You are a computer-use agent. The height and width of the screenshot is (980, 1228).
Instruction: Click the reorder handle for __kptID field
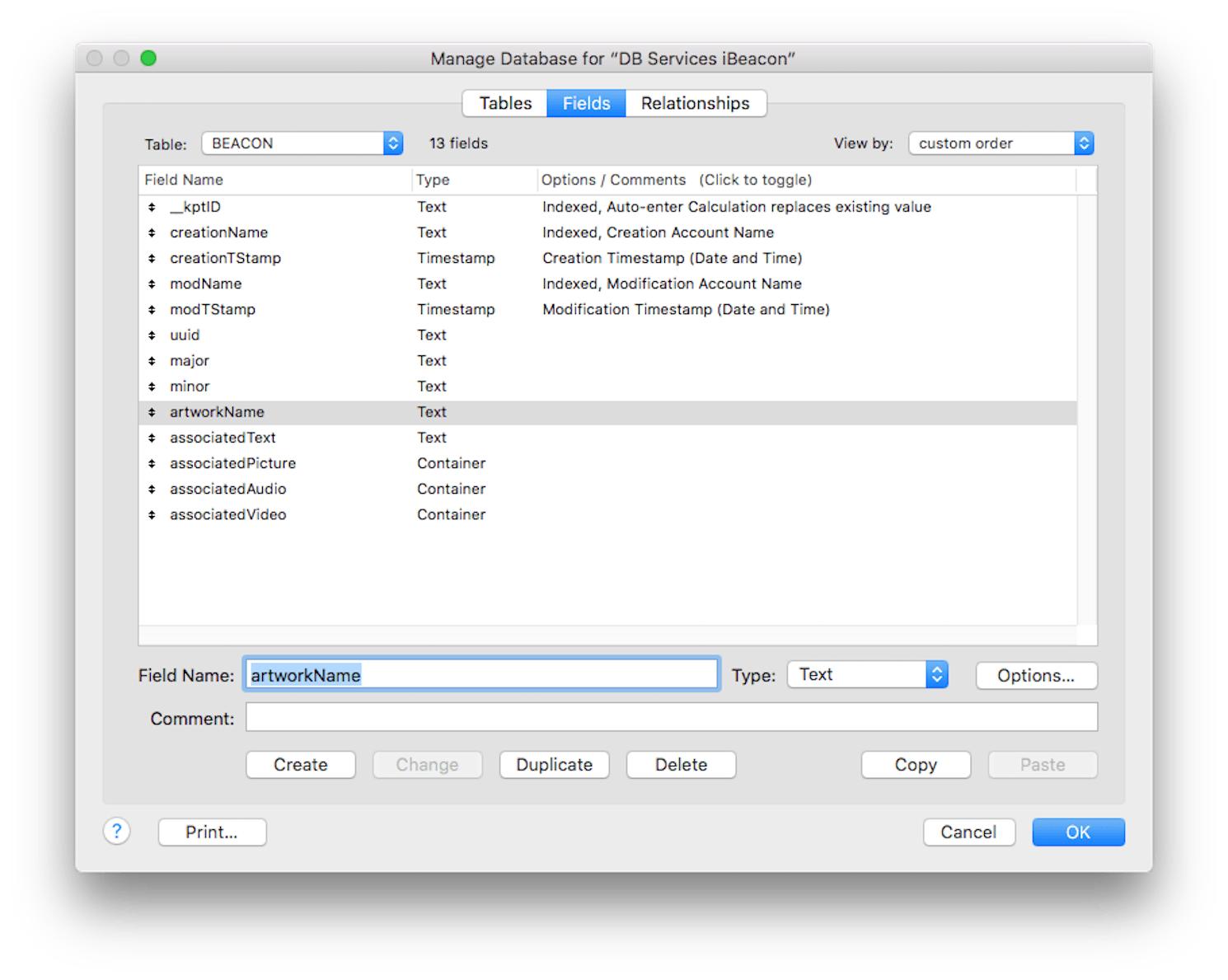pos(152,207)
